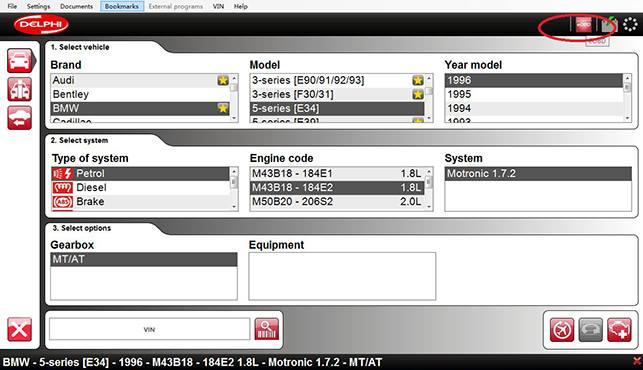Click the car-on-lift sidebar icon
643x370 pixels.
19,89
